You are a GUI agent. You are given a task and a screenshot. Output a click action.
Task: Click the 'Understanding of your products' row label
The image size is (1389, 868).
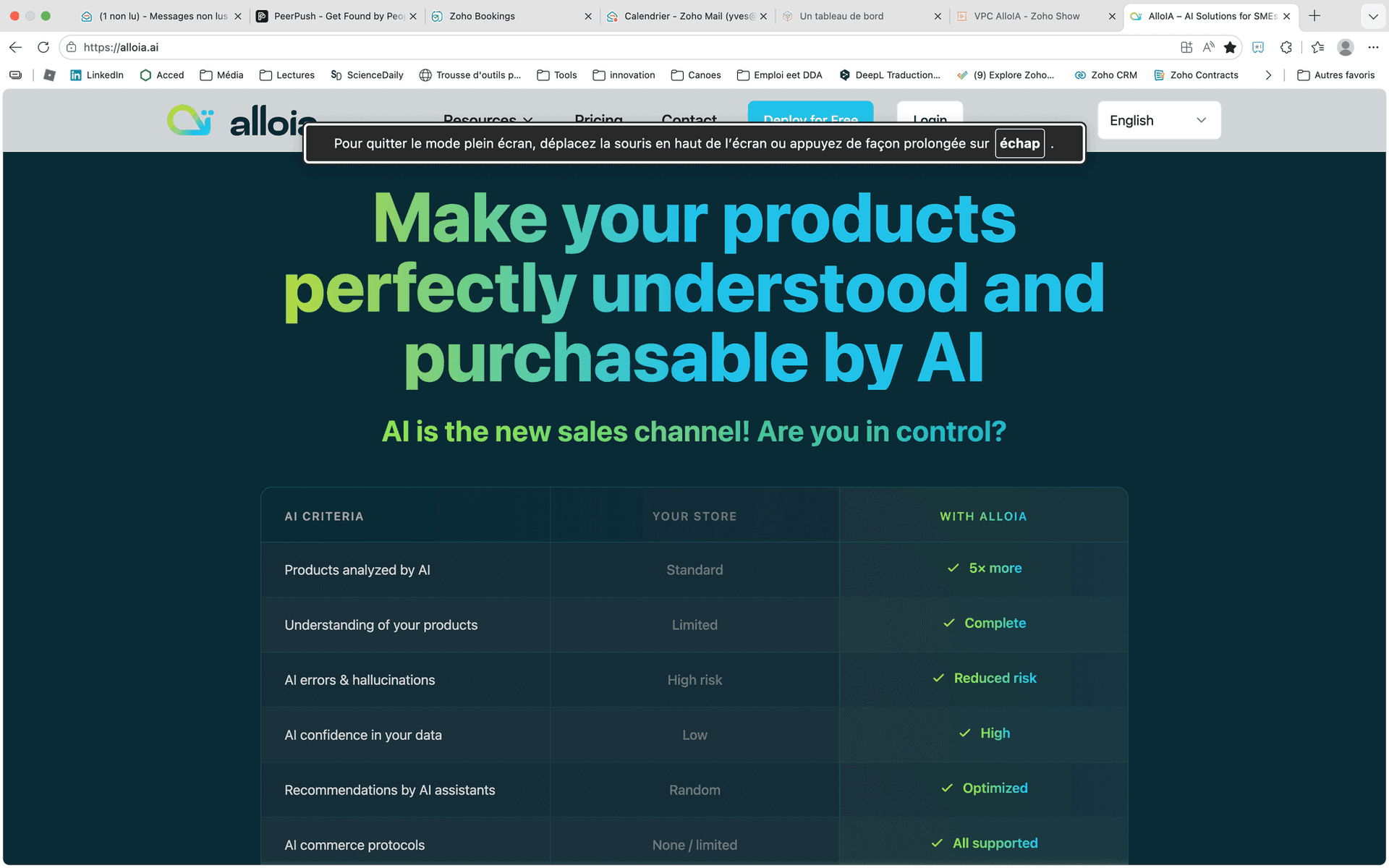(x=381, y=625)
